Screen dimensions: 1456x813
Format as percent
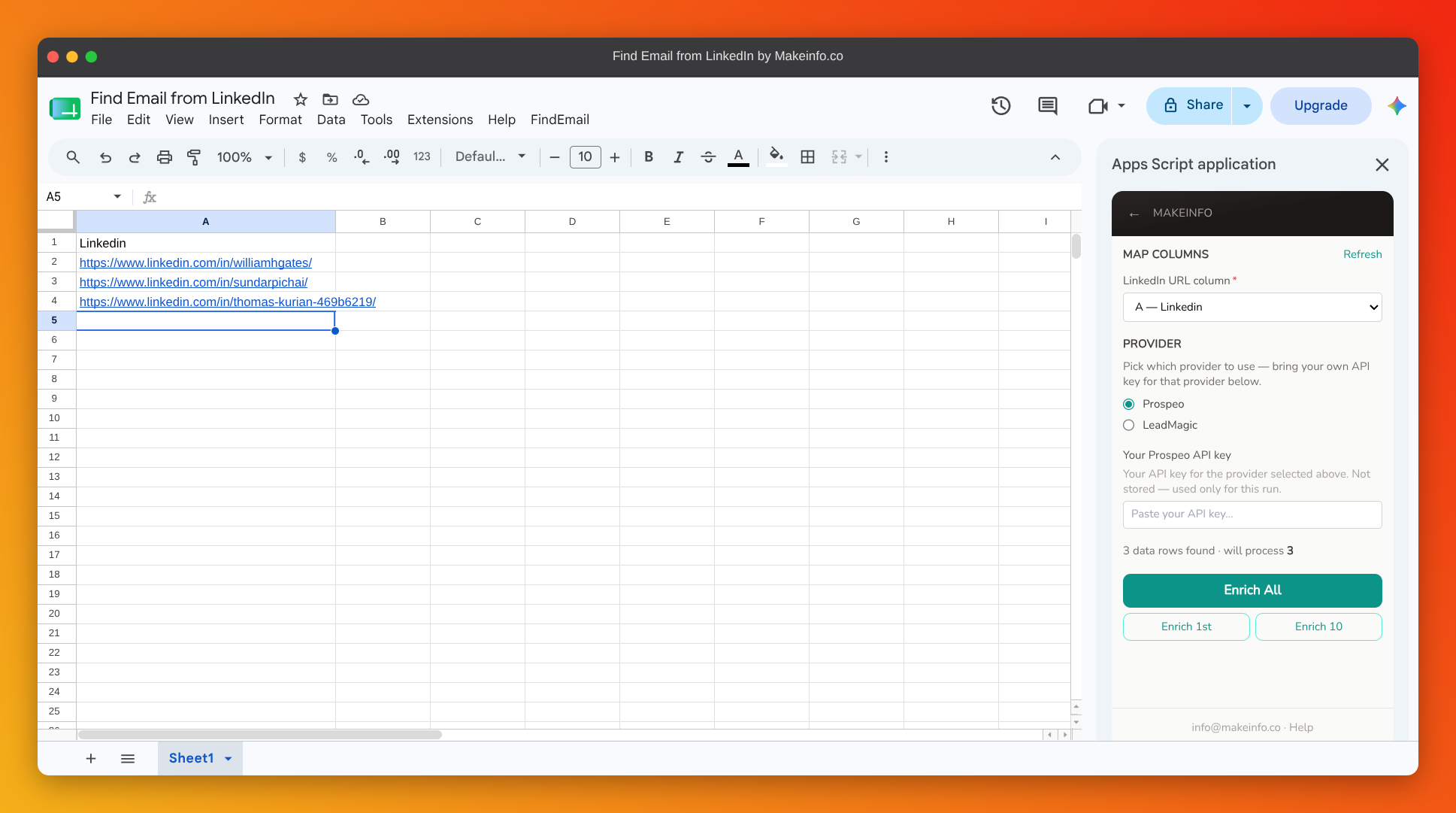click(x=331, y=157)
